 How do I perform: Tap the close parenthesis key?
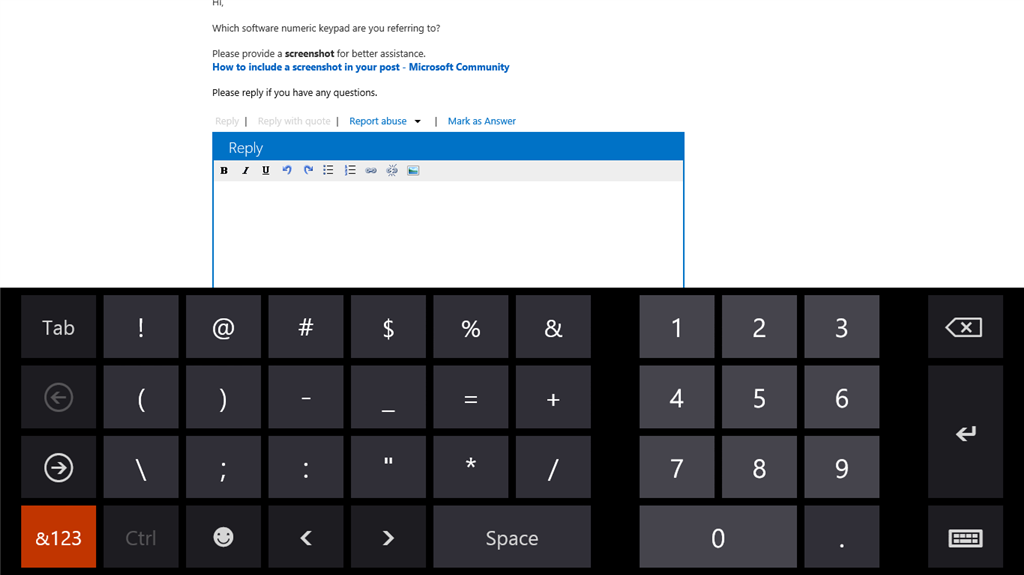pos(223,397)
